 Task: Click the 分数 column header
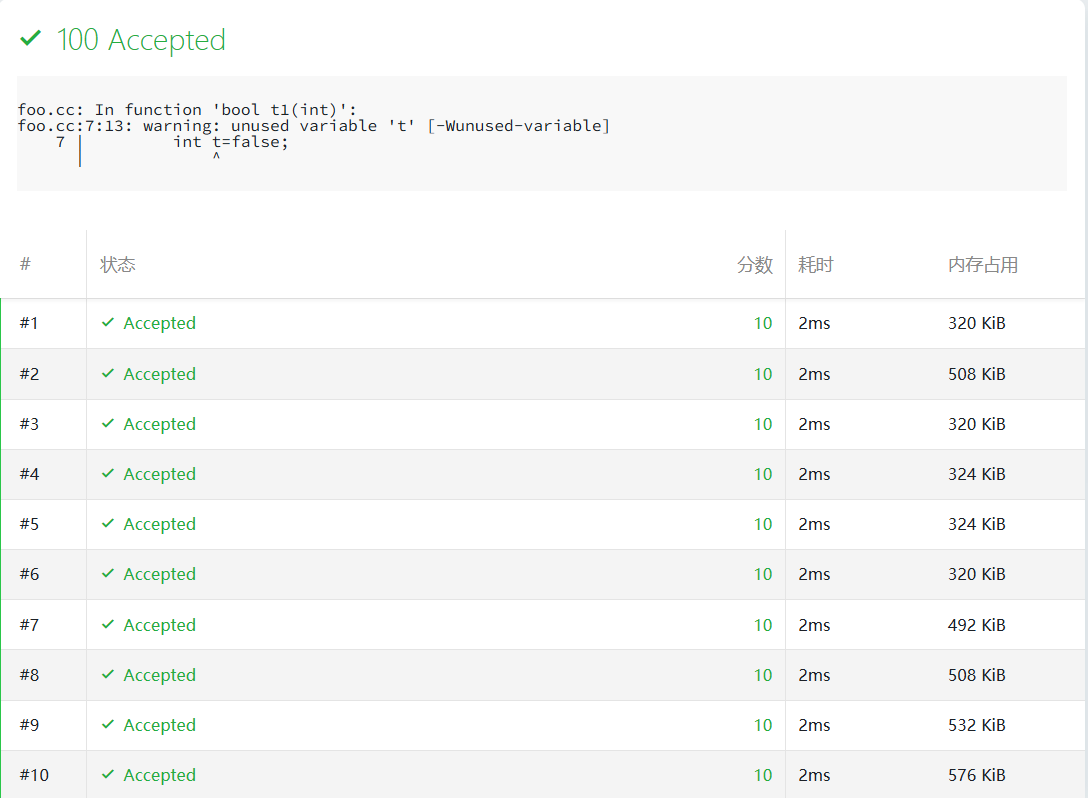(755, 265)
